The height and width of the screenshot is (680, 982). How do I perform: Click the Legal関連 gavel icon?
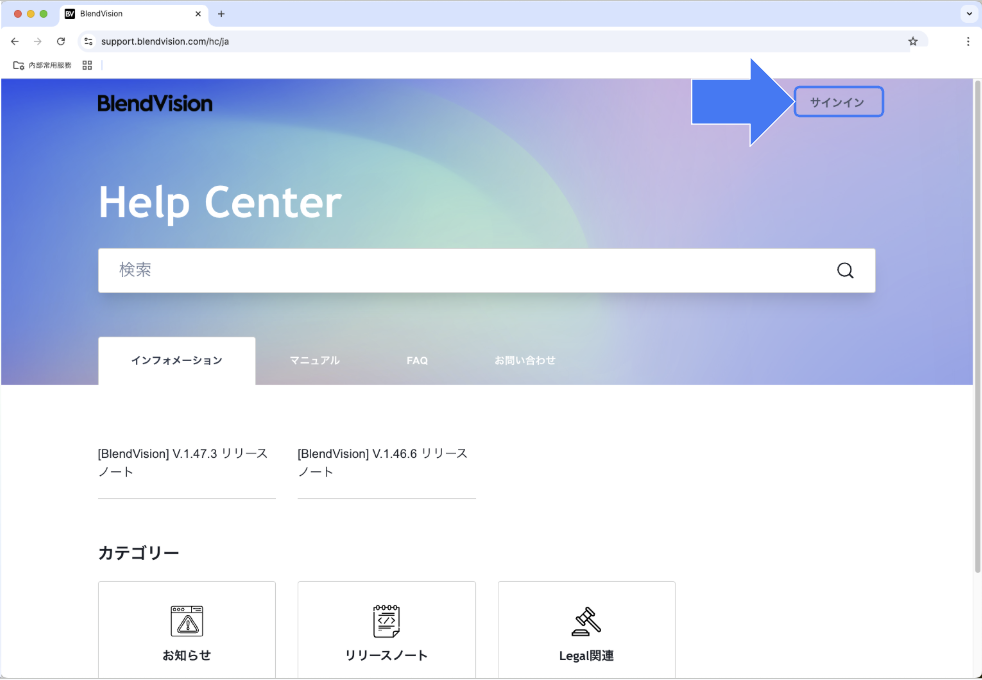[586, 621]
